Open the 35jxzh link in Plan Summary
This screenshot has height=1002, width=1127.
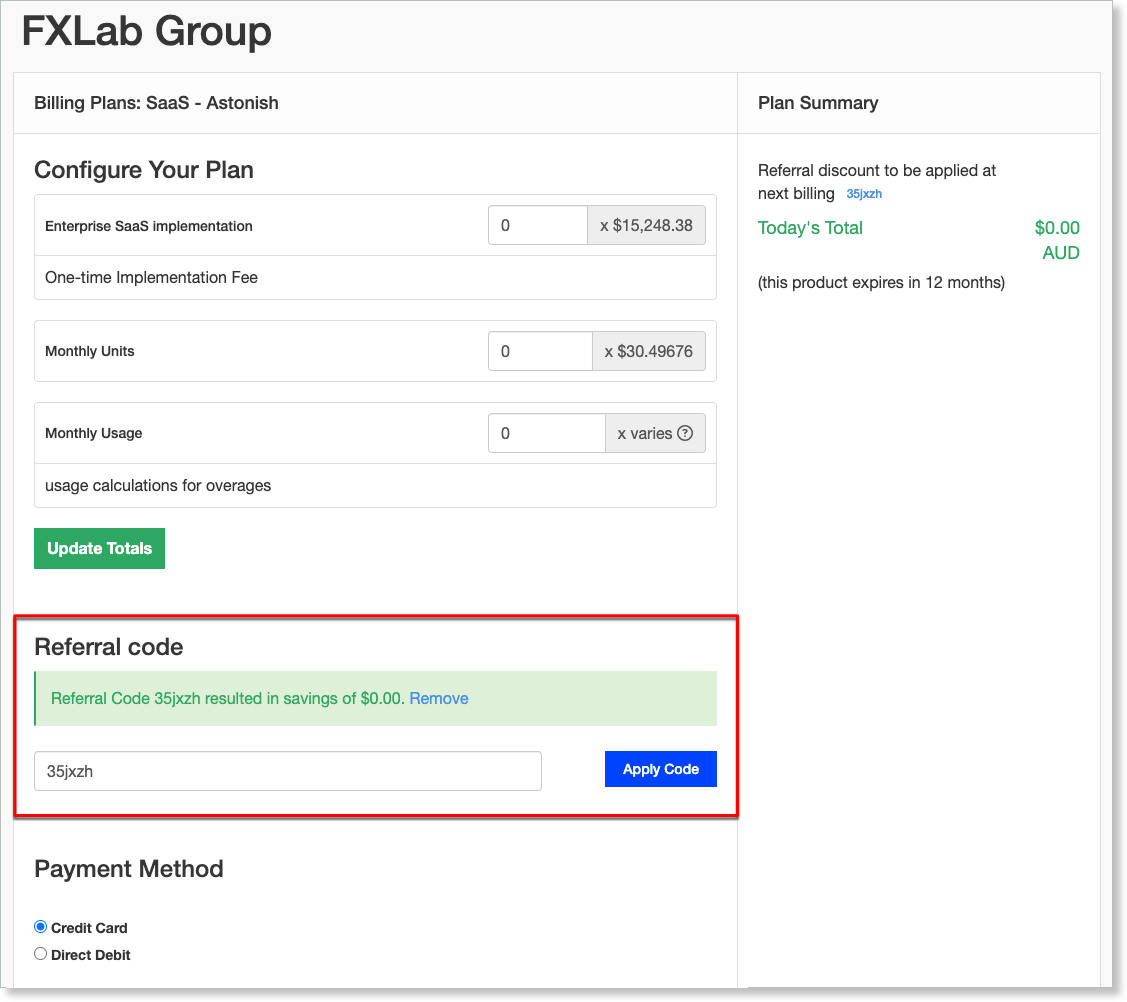(x=864, y=194)
